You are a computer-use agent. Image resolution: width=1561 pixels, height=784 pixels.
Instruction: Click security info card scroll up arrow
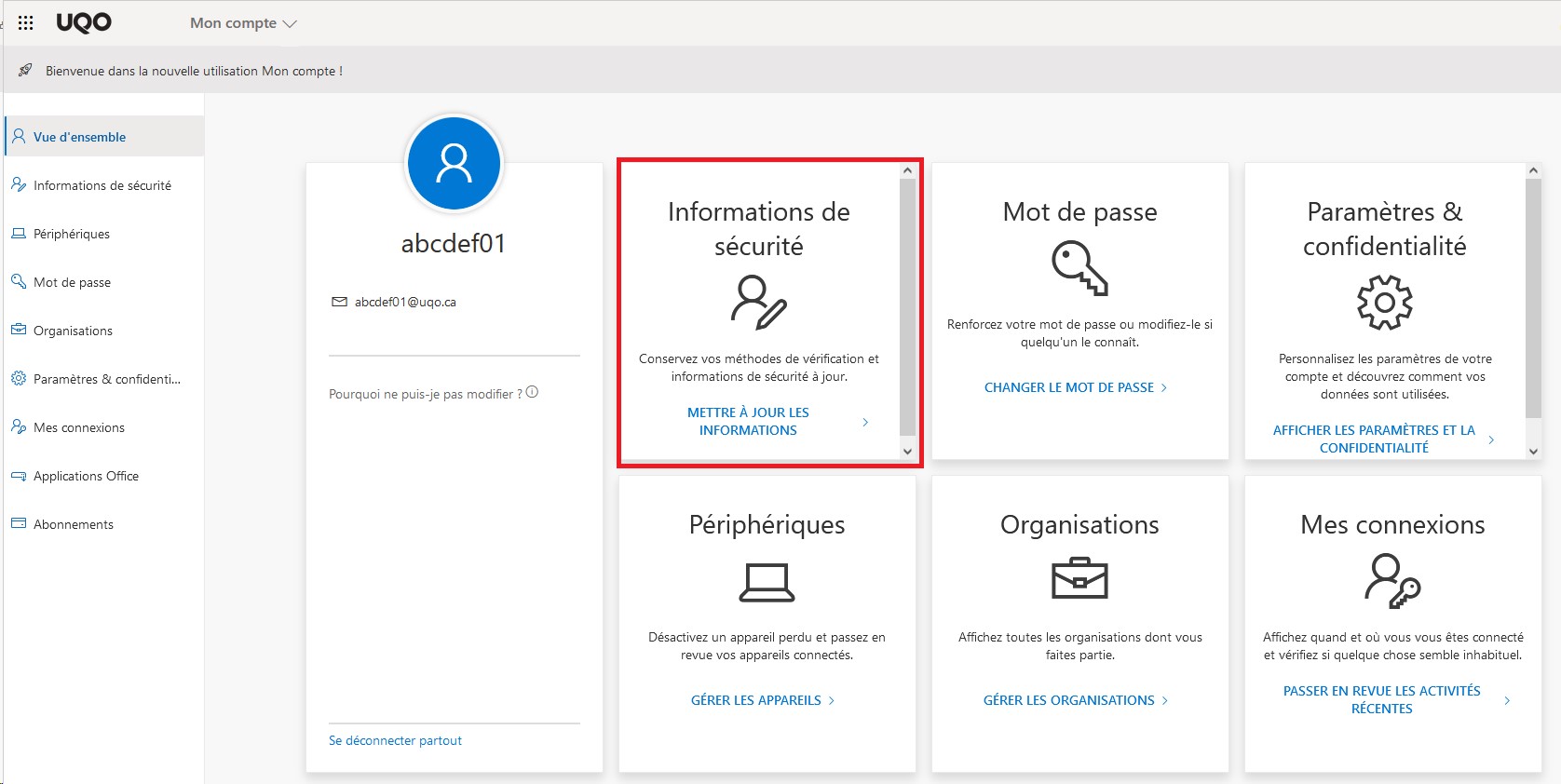(x=907, y=170)
